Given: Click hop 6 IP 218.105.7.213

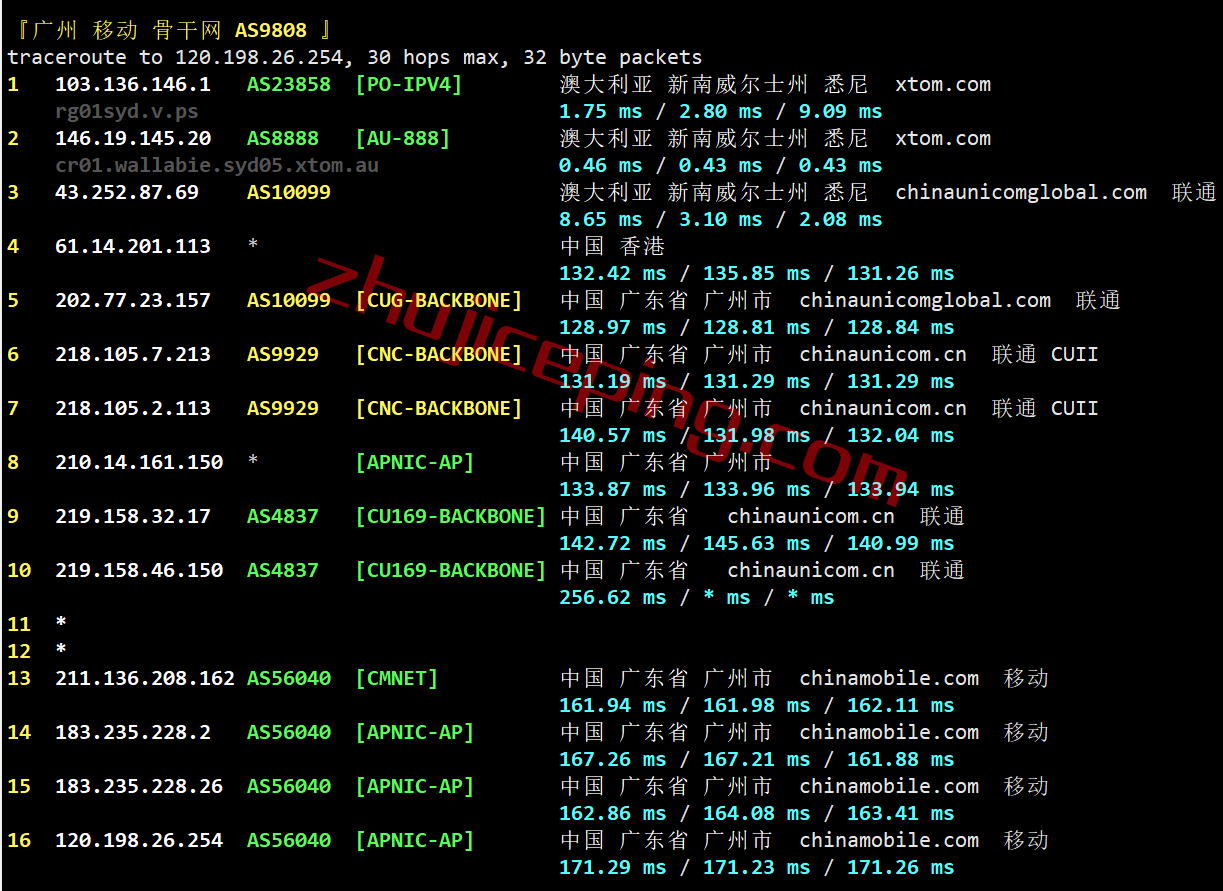Looking at the screenshot, I should tap(133, 355).
